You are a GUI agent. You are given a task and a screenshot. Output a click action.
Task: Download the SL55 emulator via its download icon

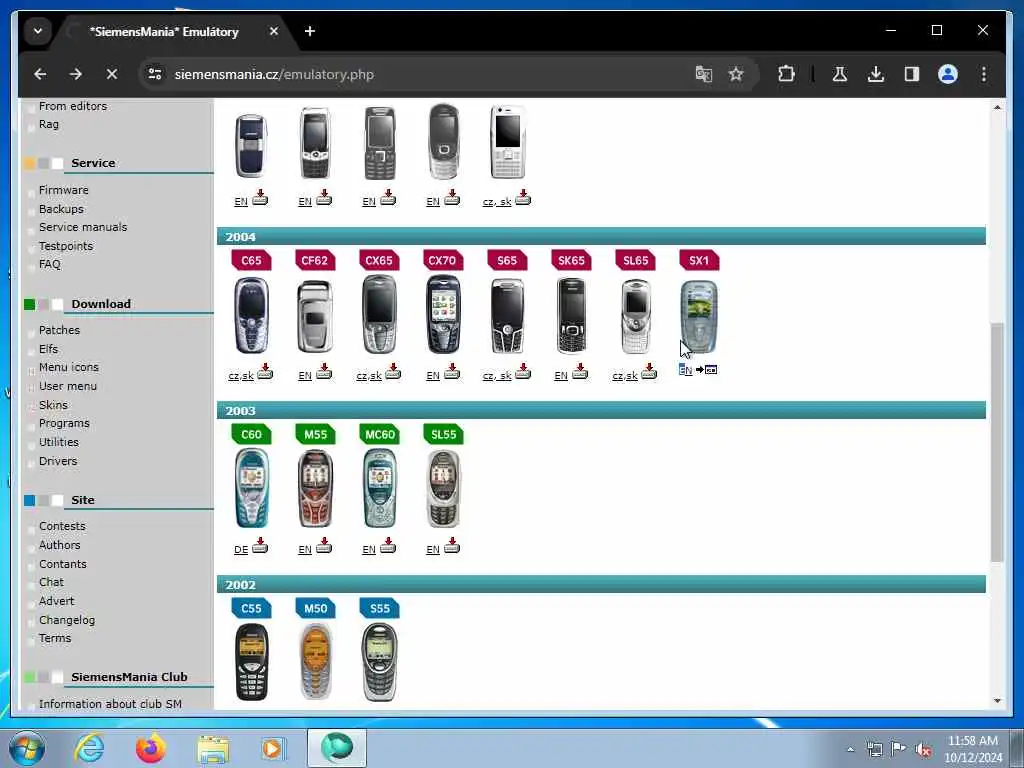(452, 545)
